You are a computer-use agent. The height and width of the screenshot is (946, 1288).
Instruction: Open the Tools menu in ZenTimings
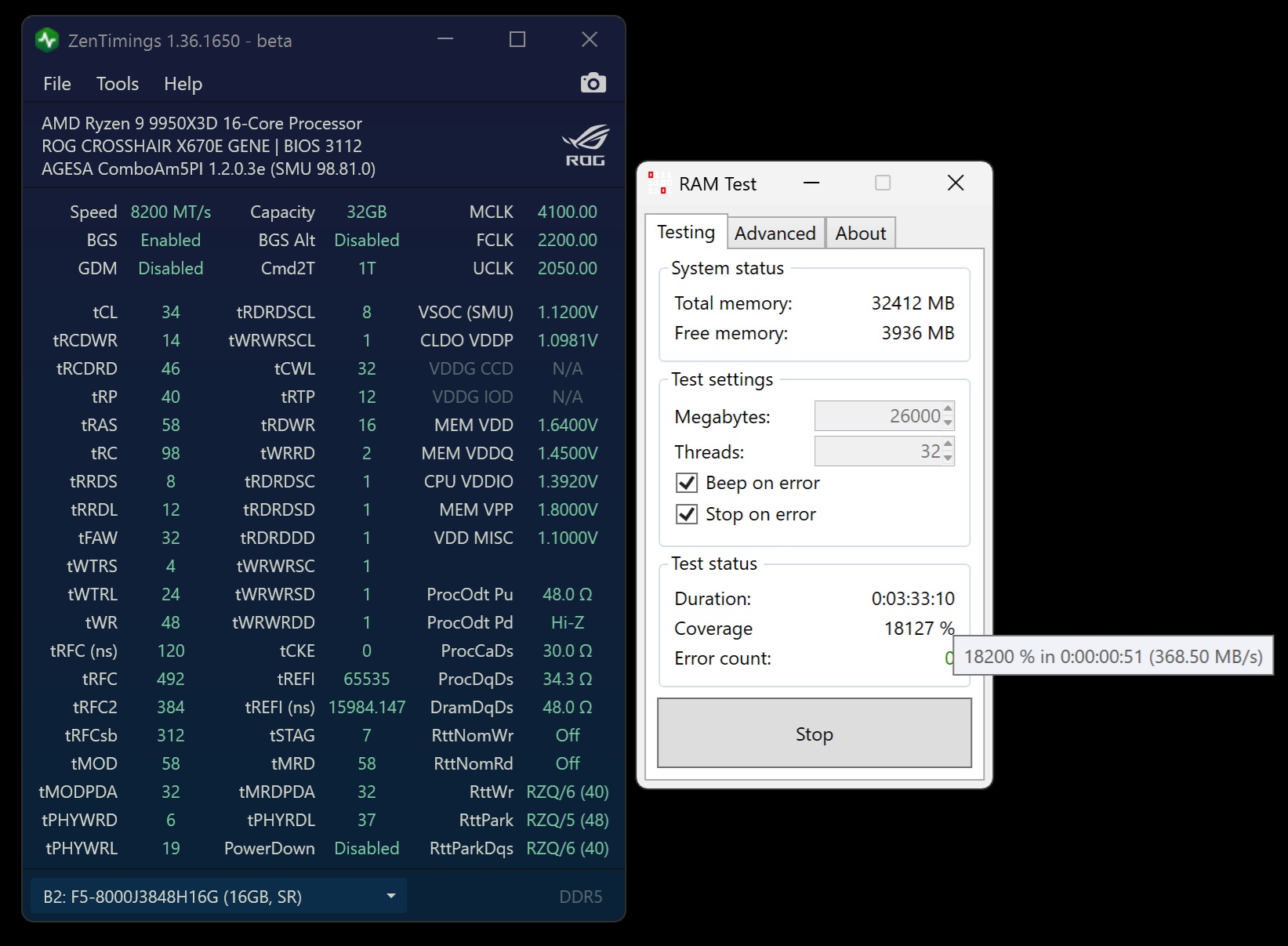pos(118,84)
